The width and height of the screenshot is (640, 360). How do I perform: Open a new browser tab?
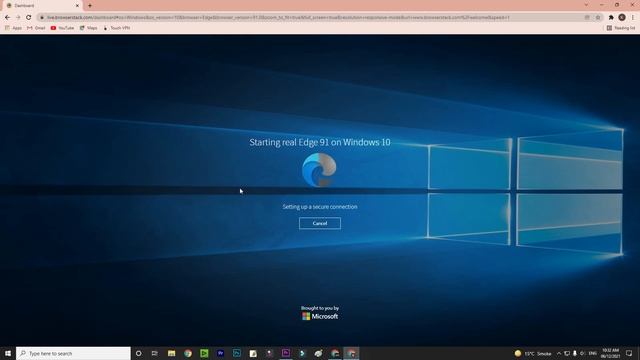90,6
